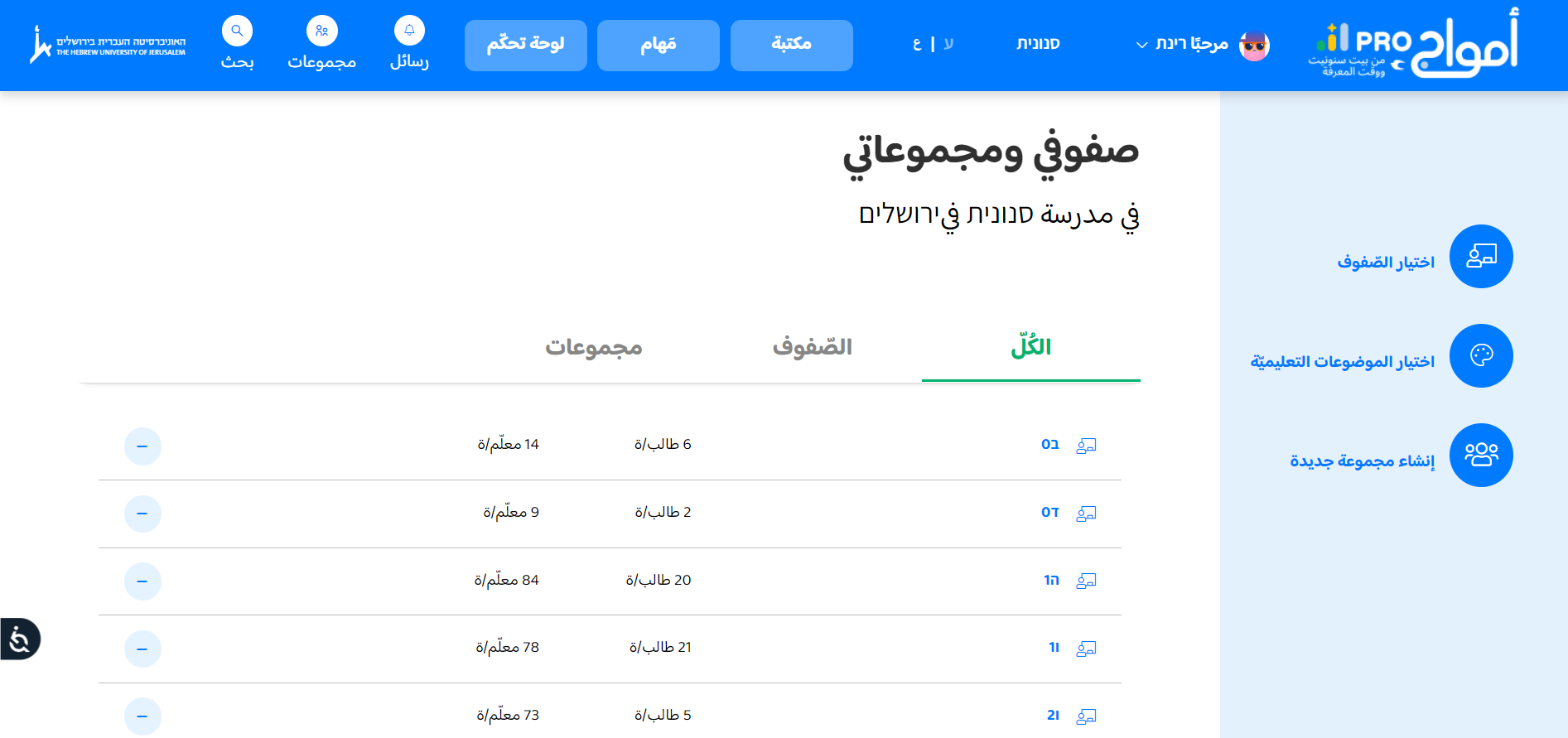Switch to the الصّفوف tab
This screenshot has width=1568, height=738.
[812, 347]
